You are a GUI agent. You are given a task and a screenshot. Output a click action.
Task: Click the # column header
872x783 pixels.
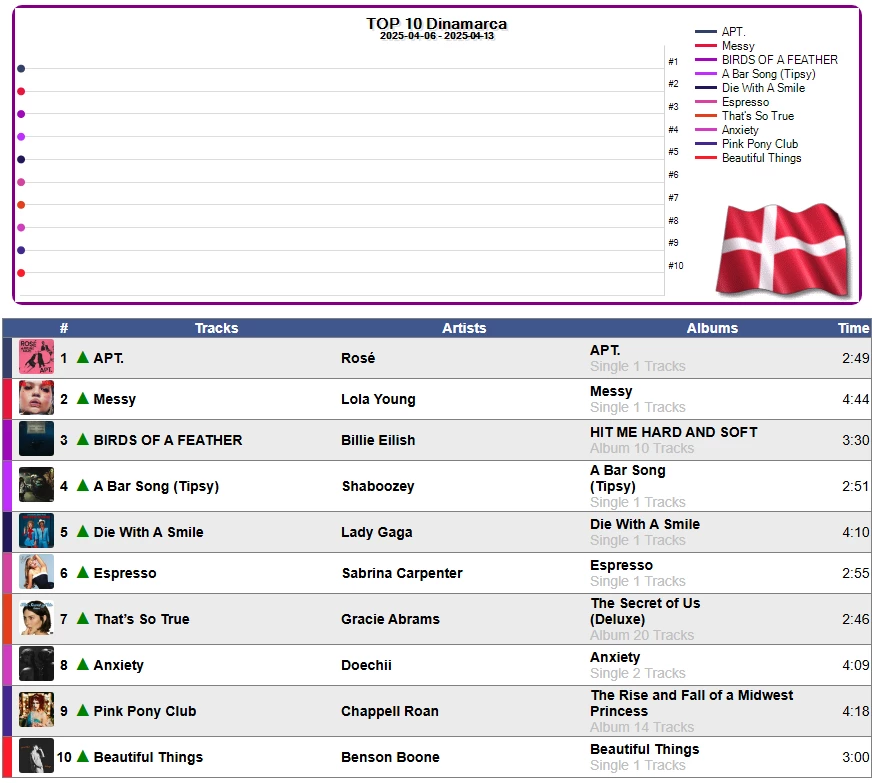[x=64, y=328]
